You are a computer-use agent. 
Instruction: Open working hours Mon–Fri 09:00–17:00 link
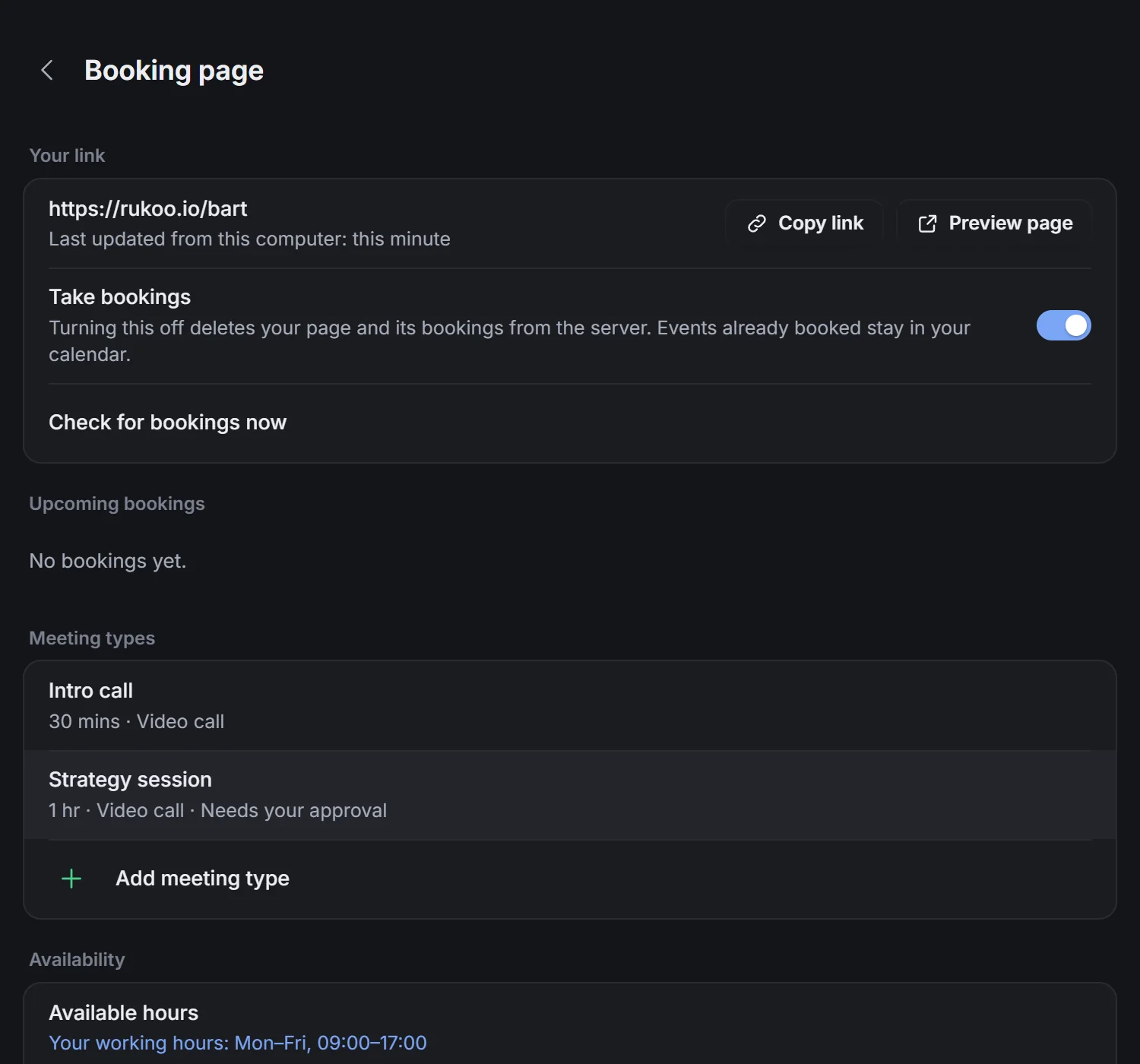[x=238, y=1043]
